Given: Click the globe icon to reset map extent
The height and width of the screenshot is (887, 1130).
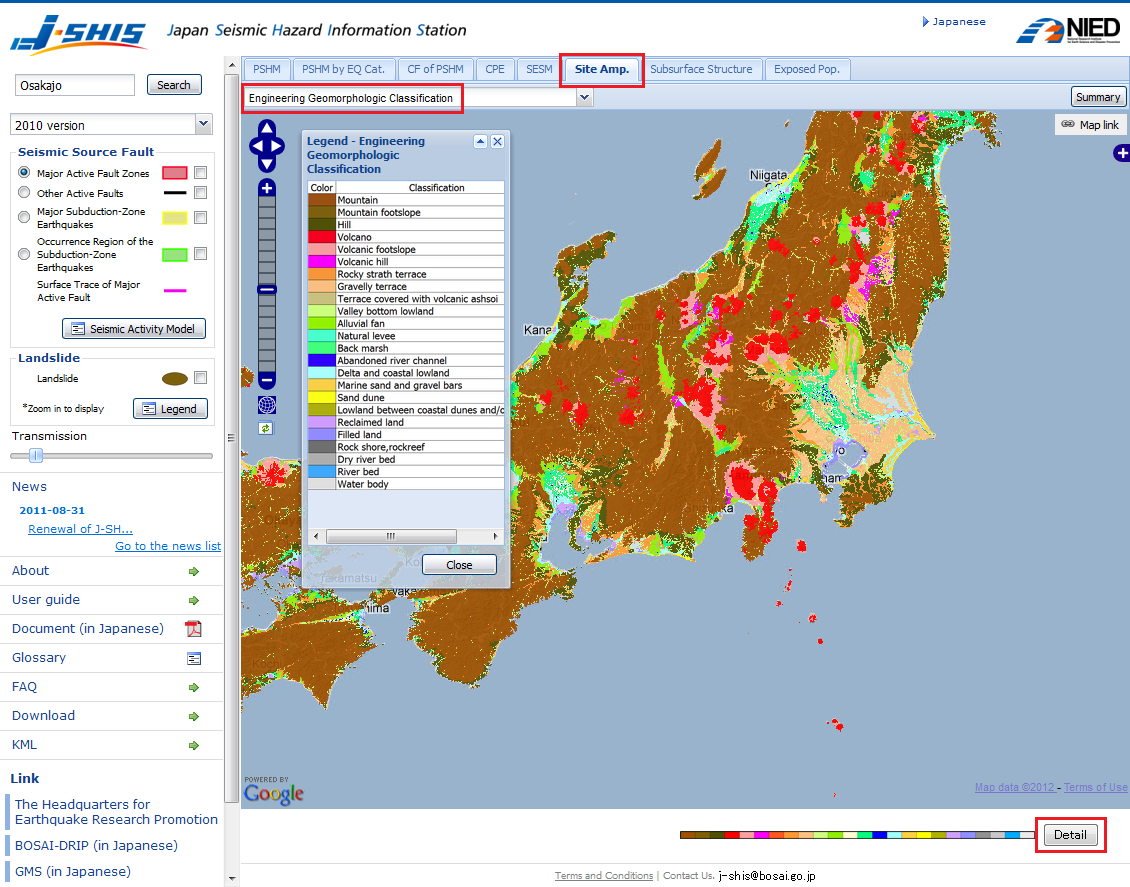Looking at the screenshot, I should 265,406.
